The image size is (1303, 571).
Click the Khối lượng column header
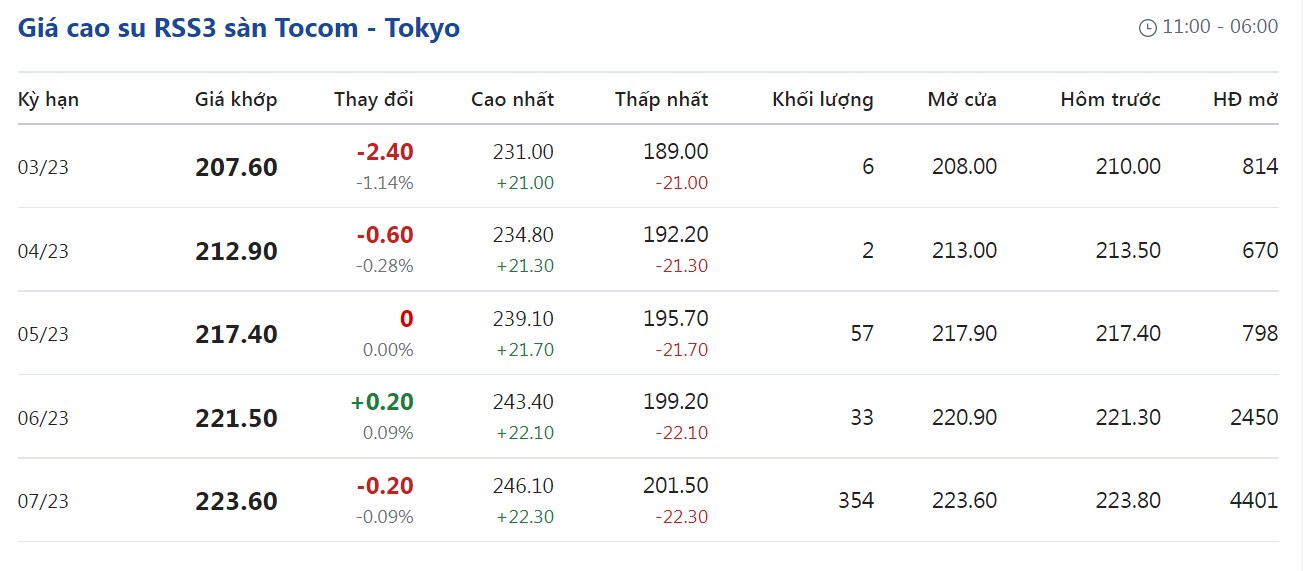822,99
